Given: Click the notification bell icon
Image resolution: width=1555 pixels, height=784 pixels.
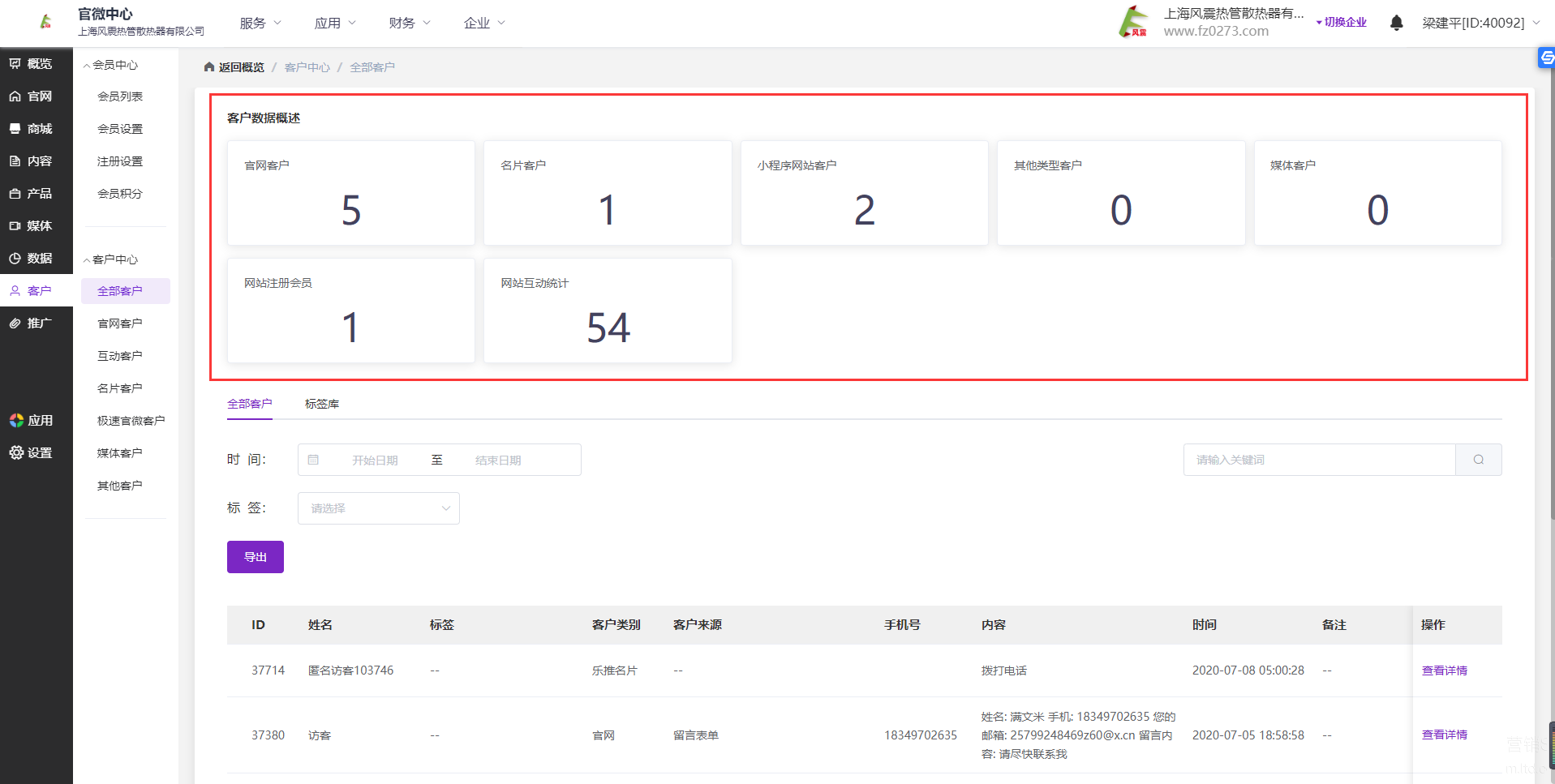Looking at the screenshot, I should pos(1396,23).
